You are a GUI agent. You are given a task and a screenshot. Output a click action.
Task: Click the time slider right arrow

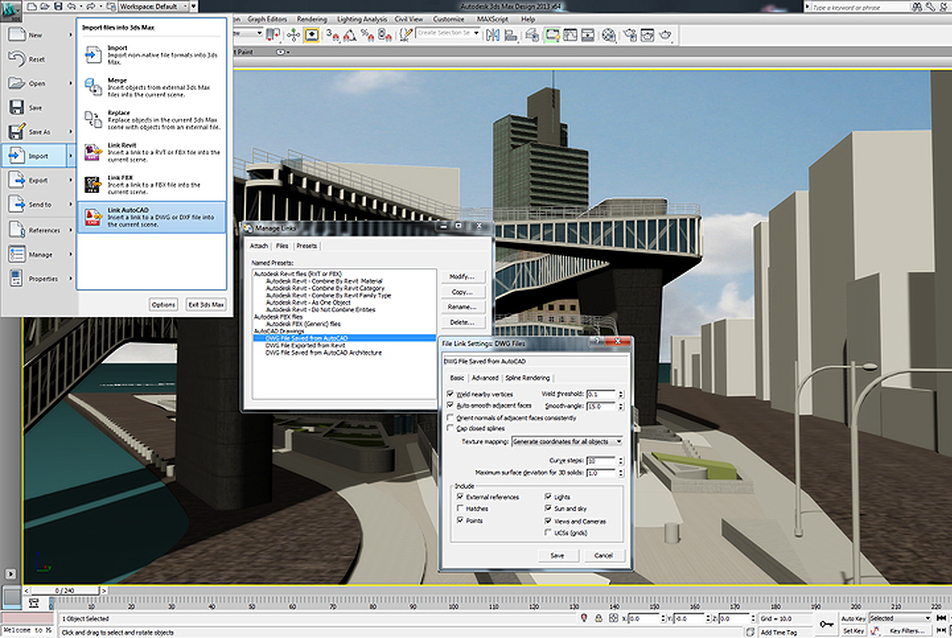104,590
